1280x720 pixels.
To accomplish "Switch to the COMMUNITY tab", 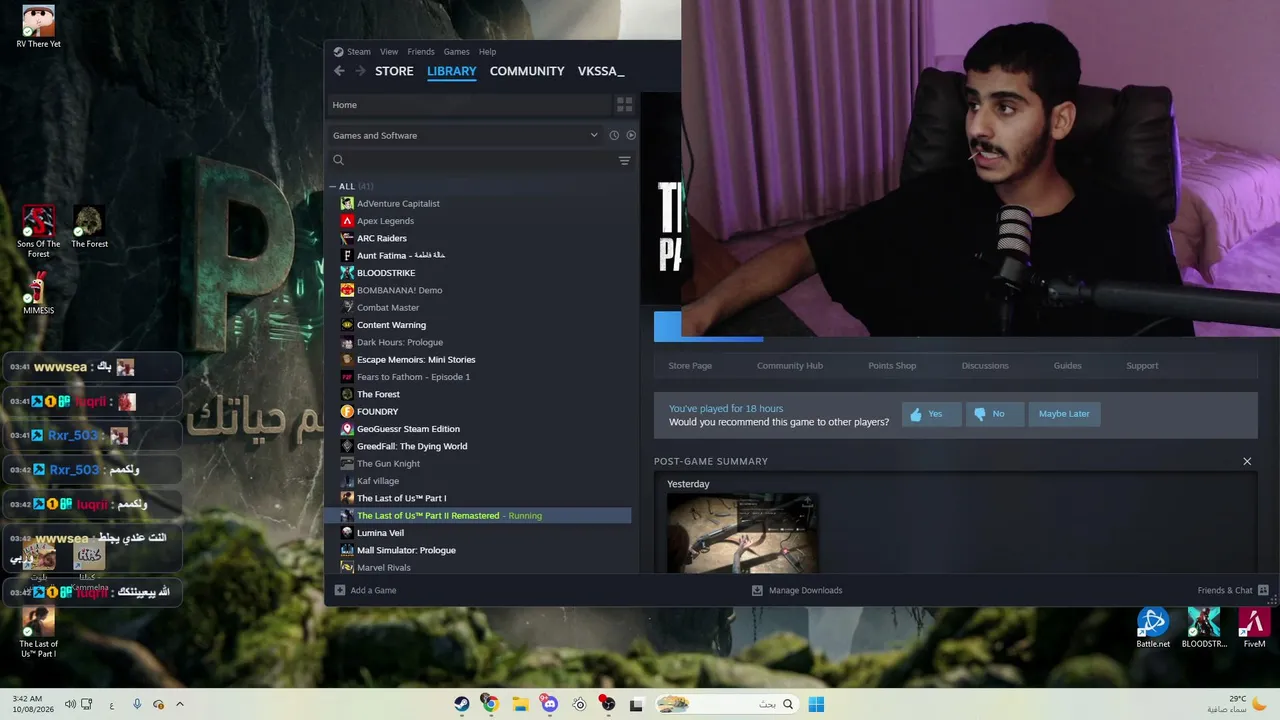I will pos(527,71).
